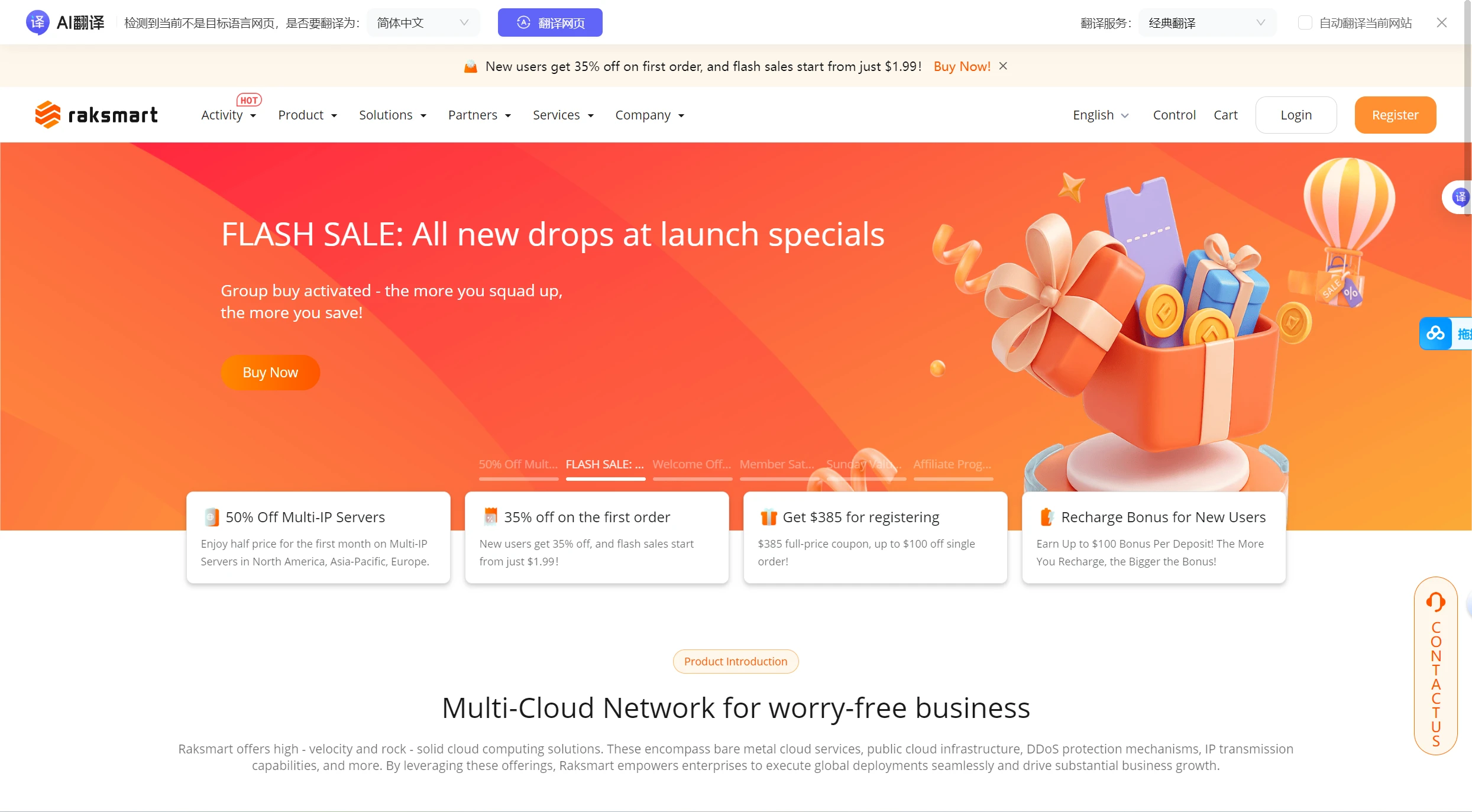Screen dimensions: 1472x812
Task: Open the English language selector
Action: pyautogui.click(x=1101, y=115)
